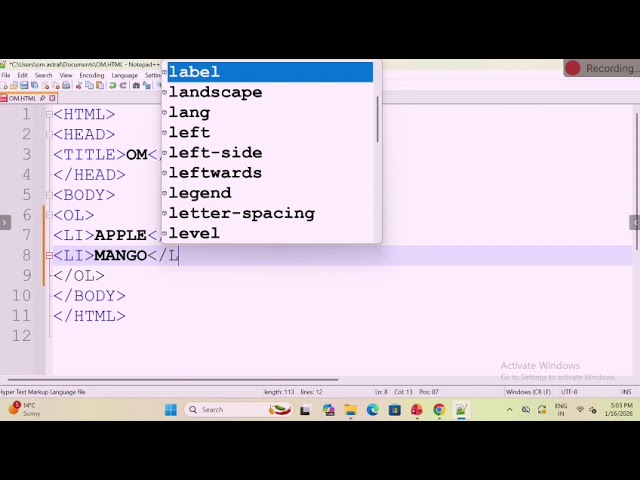Collapse the HEAD fold marker on line 2
640x480 pixels.
(x=49, y=135)
